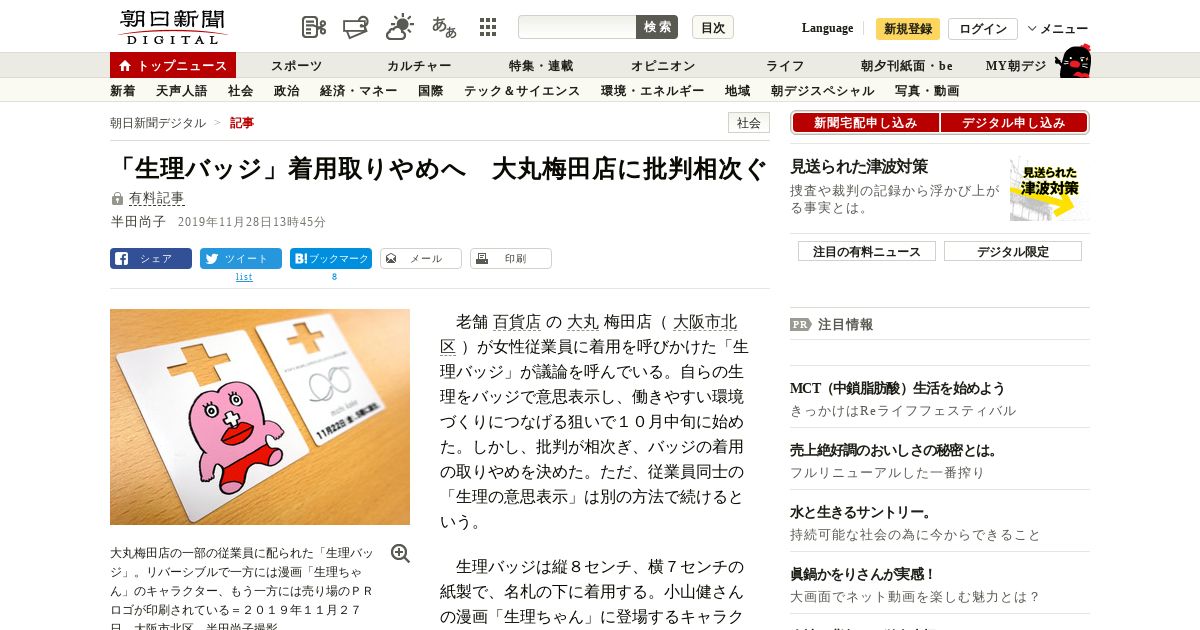Expand the メニュー dropdown
Screen dimensions: 1200x630
point(1057,29)
